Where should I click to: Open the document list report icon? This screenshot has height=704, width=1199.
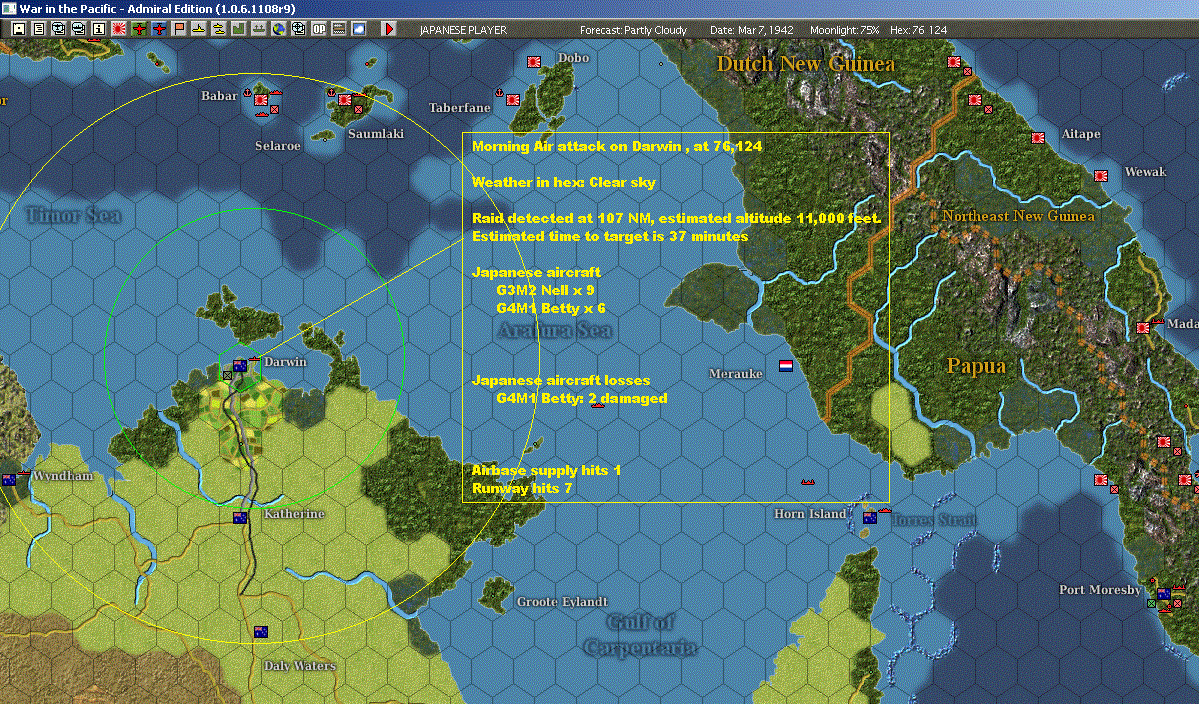point(39,29)
